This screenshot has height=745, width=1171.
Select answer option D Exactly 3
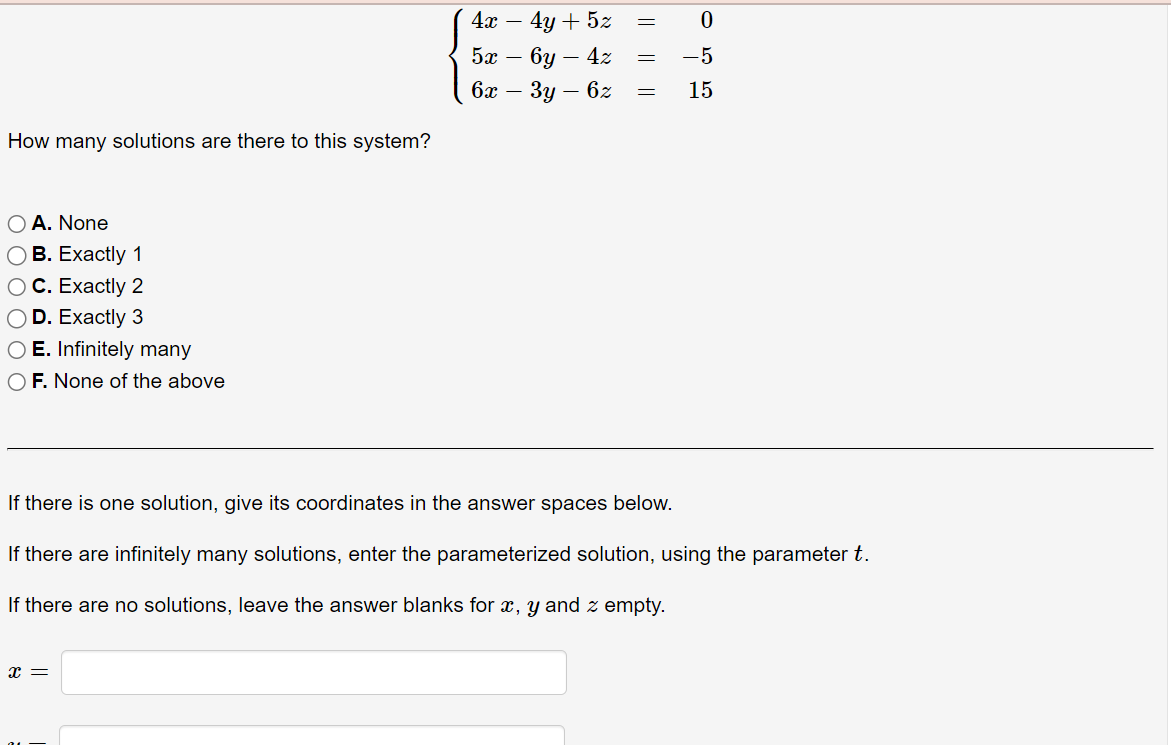click(x=16, y=317)
